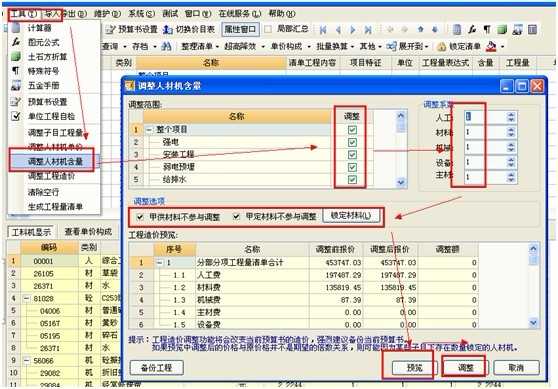Increase the 材料 coefficient with up spinner
The image size is (558, 389).
click(x=511, y=130)
